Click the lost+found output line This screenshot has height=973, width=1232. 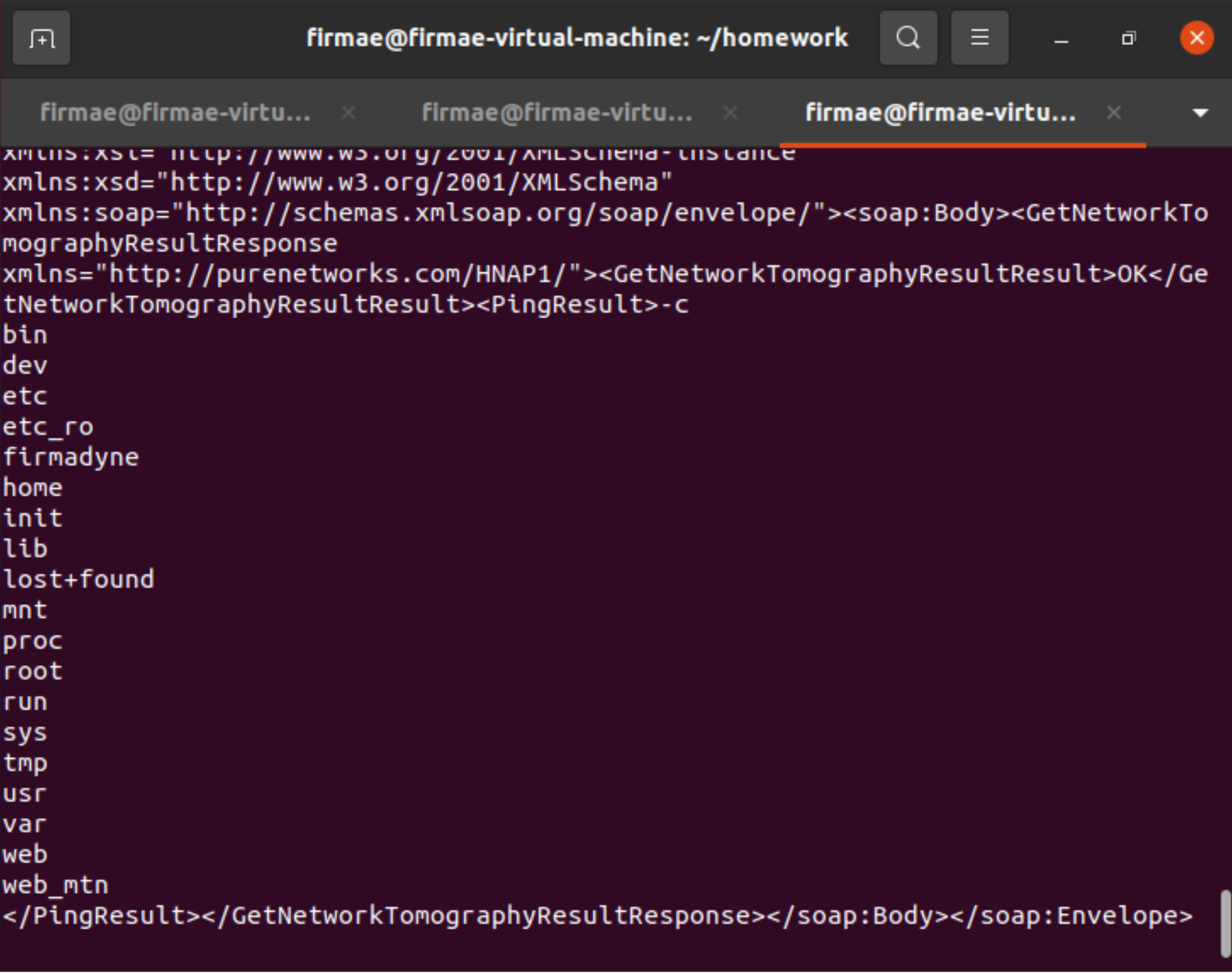(78, 579)
